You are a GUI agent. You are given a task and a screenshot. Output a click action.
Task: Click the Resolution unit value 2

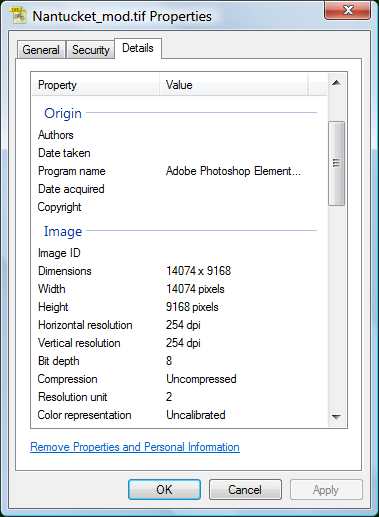(169, 397)
